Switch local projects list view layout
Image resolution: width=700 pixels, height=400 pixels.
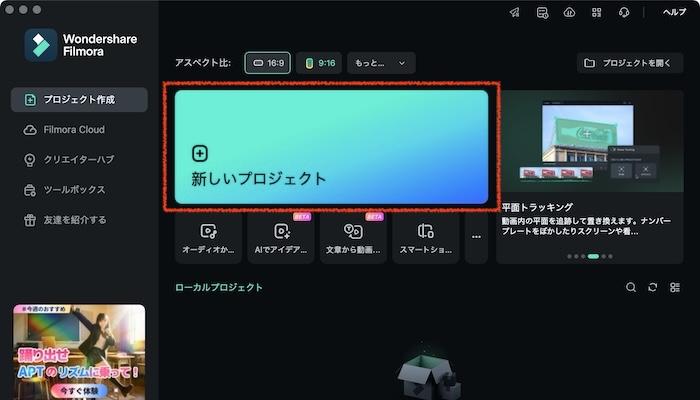(x=675, y=287)
